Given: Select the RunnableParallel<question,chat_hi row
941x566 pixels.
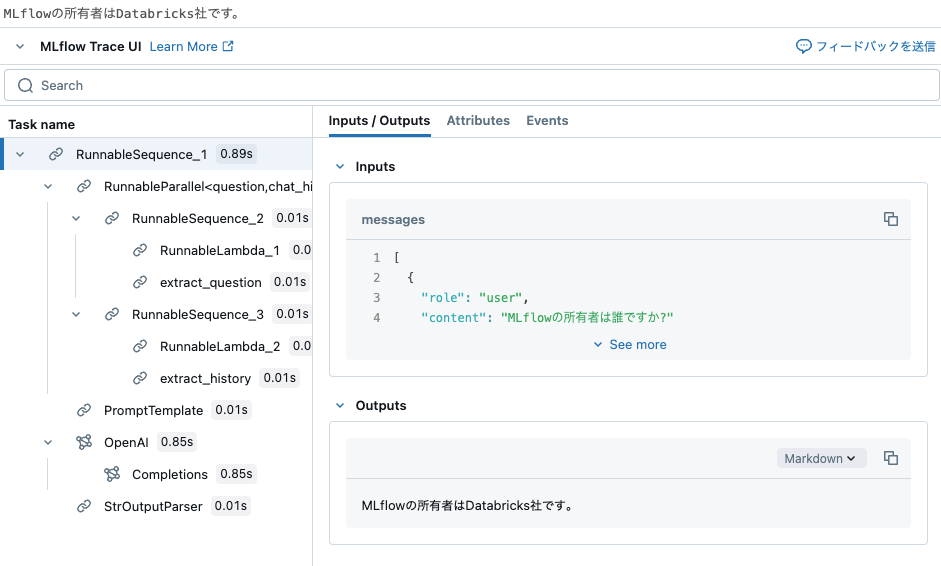Looking at the screenshot, I should pos(157,187).
